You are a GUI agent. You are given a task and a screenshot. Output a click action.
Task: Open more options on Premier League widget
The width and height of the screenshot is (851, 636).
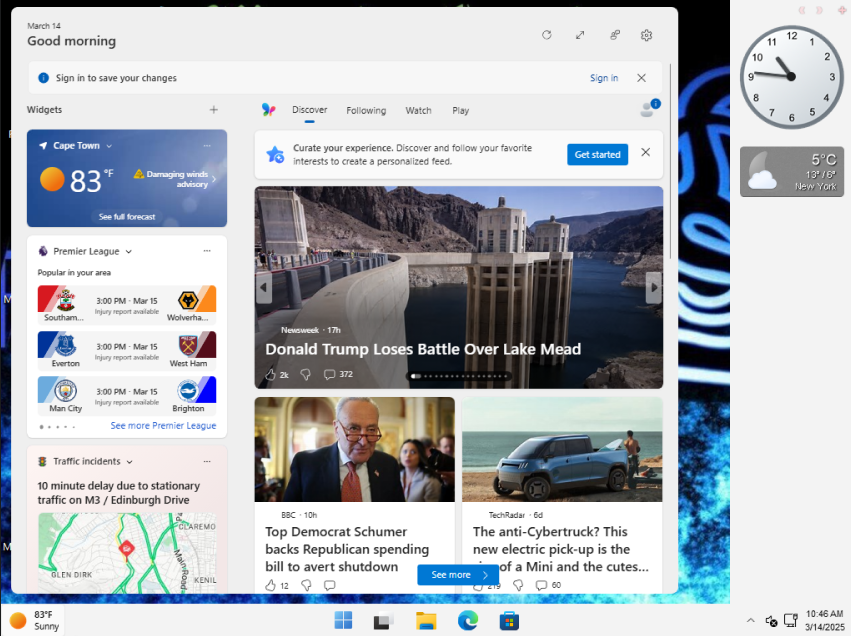pyautogui.click(x=207, y=251)
